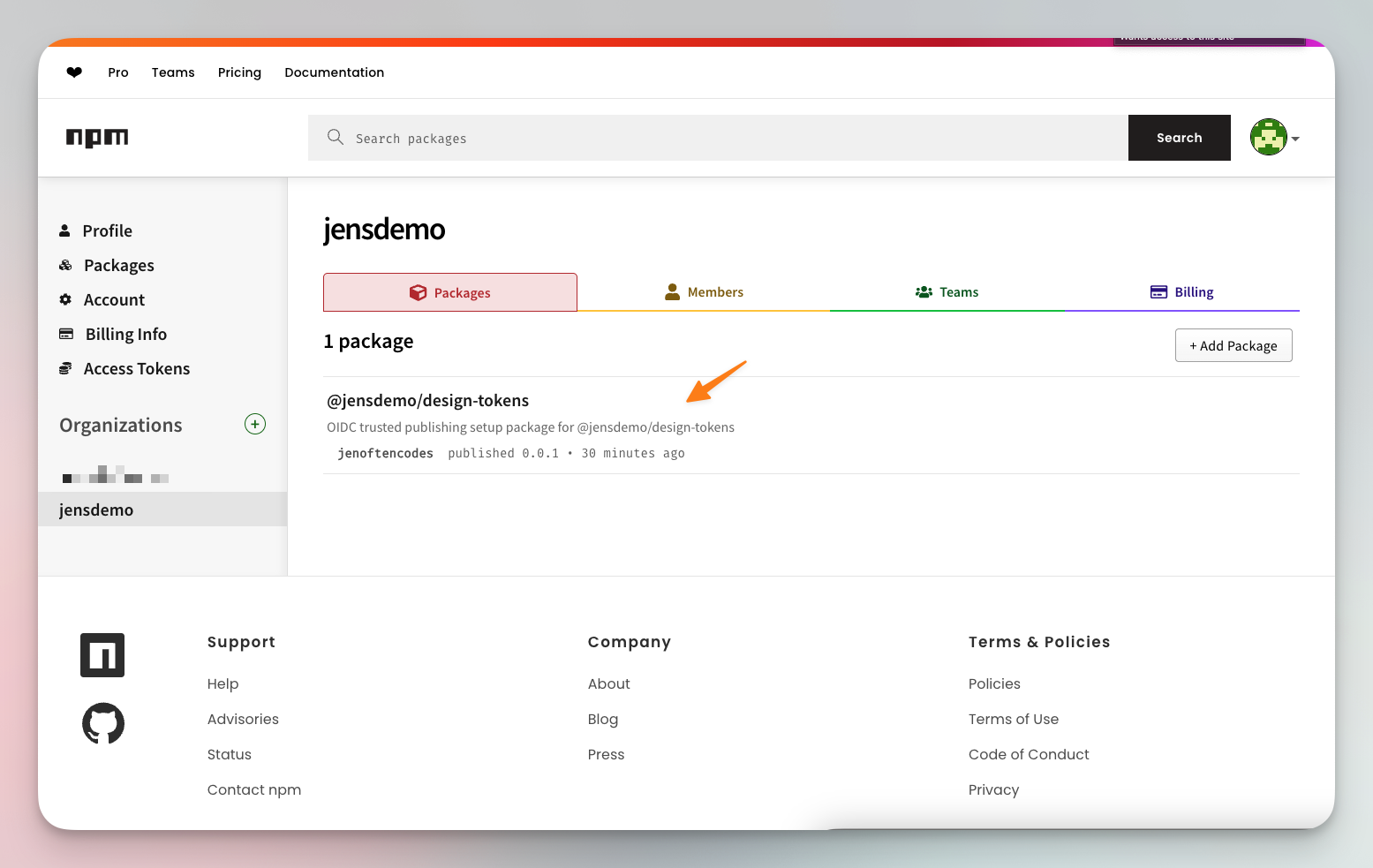Switch to the Packages tab
Viewport: 1373px width, 868px height.
pos(450,292)
